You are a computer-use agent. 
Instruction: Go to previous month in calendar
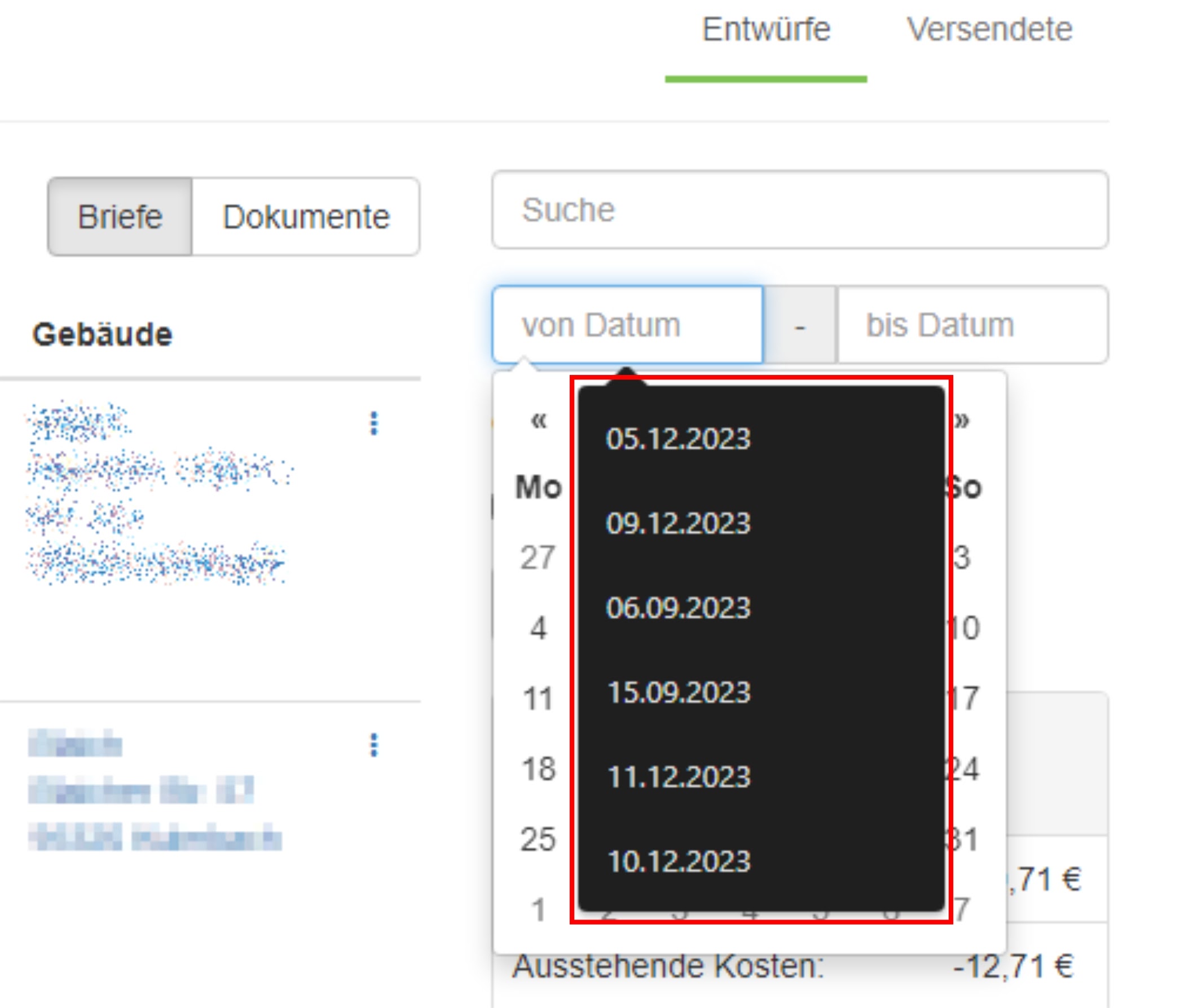pyautogui.click(x=539, y=420)
